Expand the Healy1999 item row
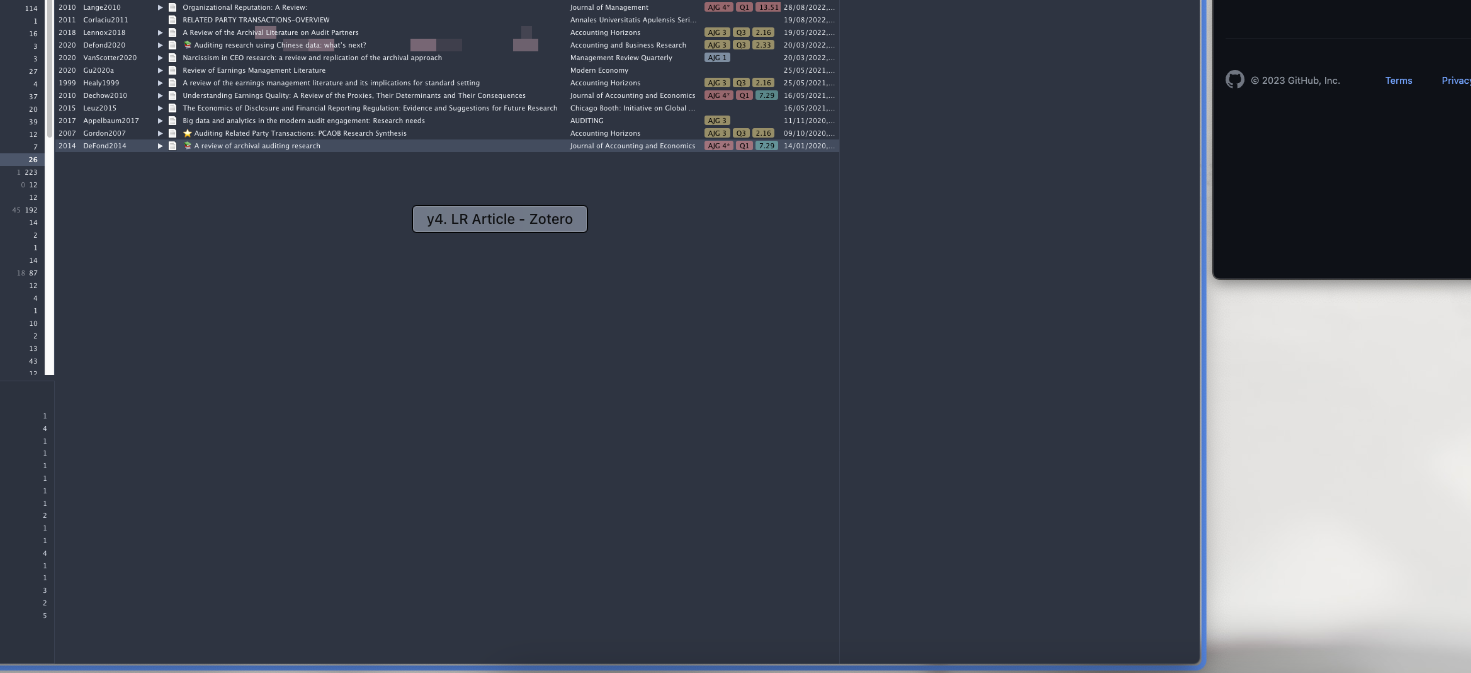 point(160,82)
